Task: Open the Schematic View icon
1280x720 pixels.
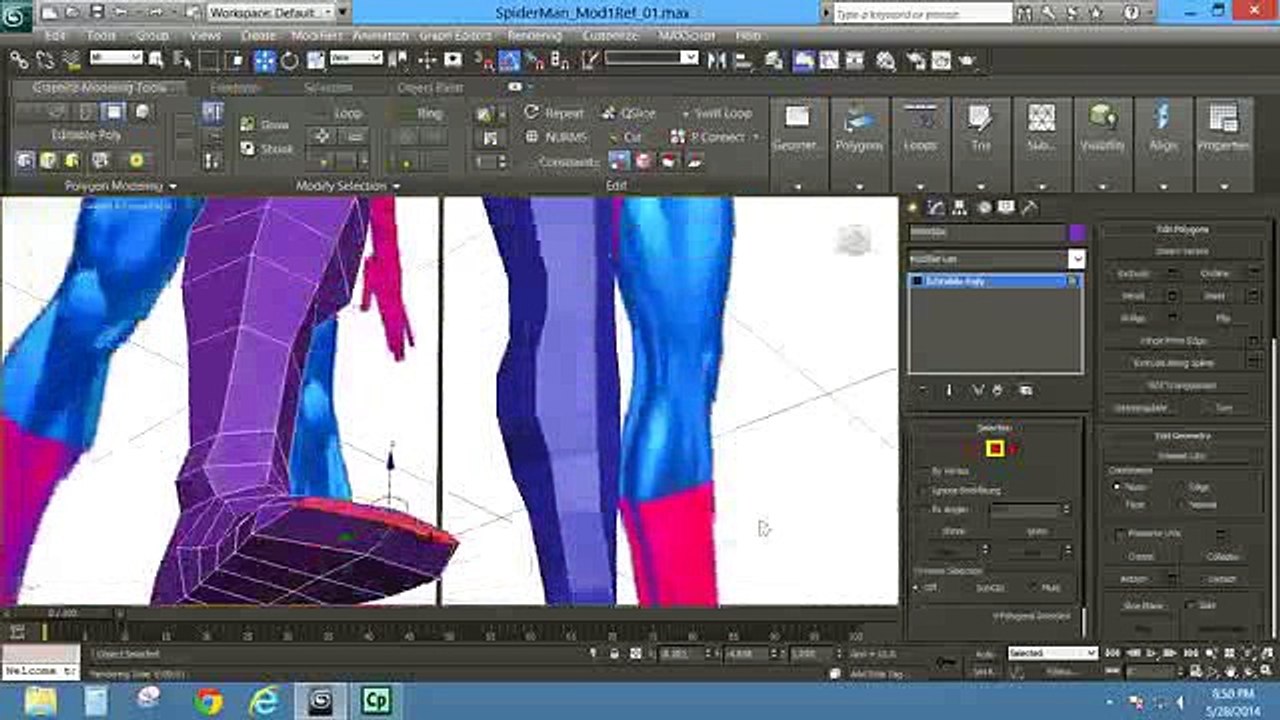Action: coord(857,60)
